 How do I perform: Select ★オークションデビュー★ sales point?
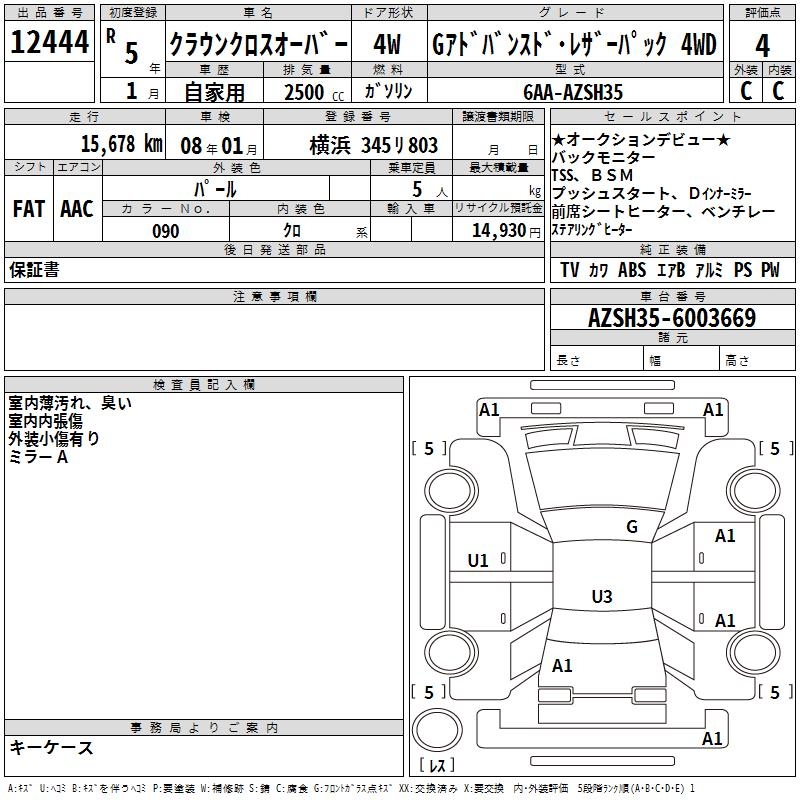641,139
